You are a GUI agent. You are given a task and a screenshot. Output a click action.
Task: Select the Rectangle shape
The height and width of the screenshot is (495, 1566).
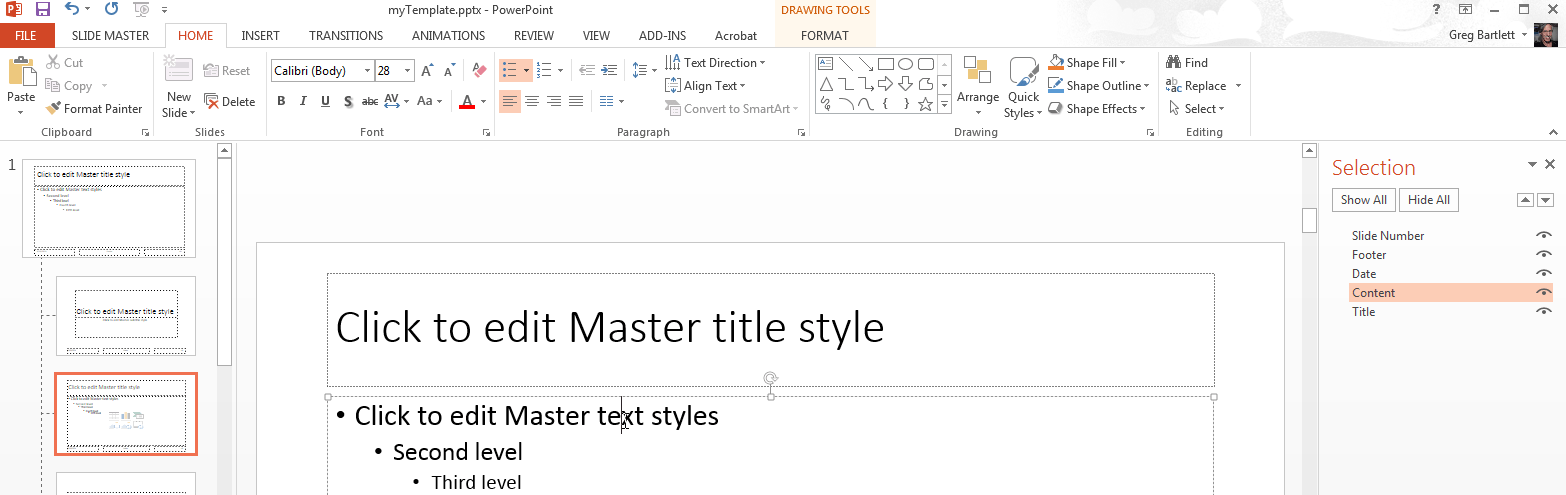pyautogui.click(x=885, y=64)
